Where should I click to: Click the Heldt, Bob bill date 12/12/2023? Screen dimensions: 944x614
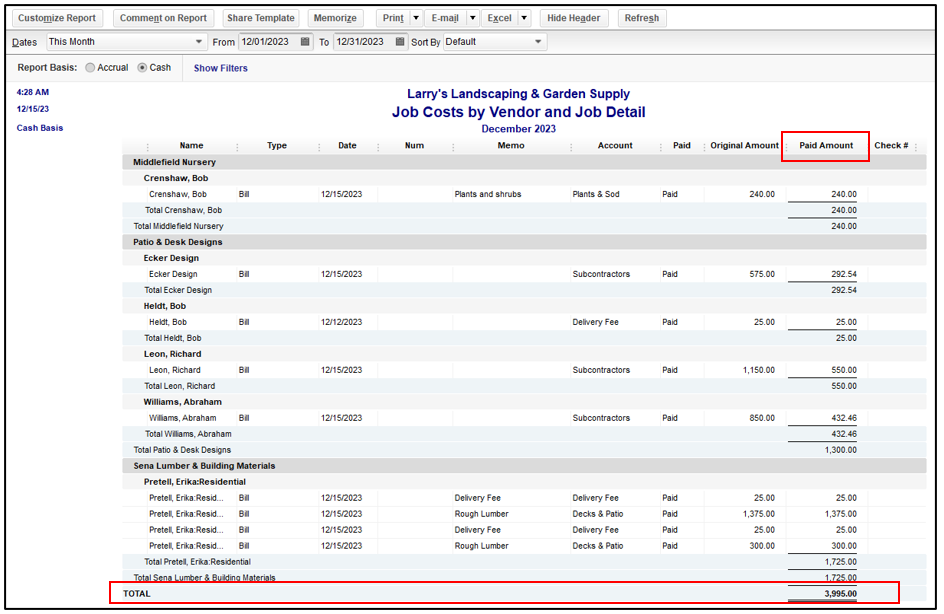coord(341,322)
